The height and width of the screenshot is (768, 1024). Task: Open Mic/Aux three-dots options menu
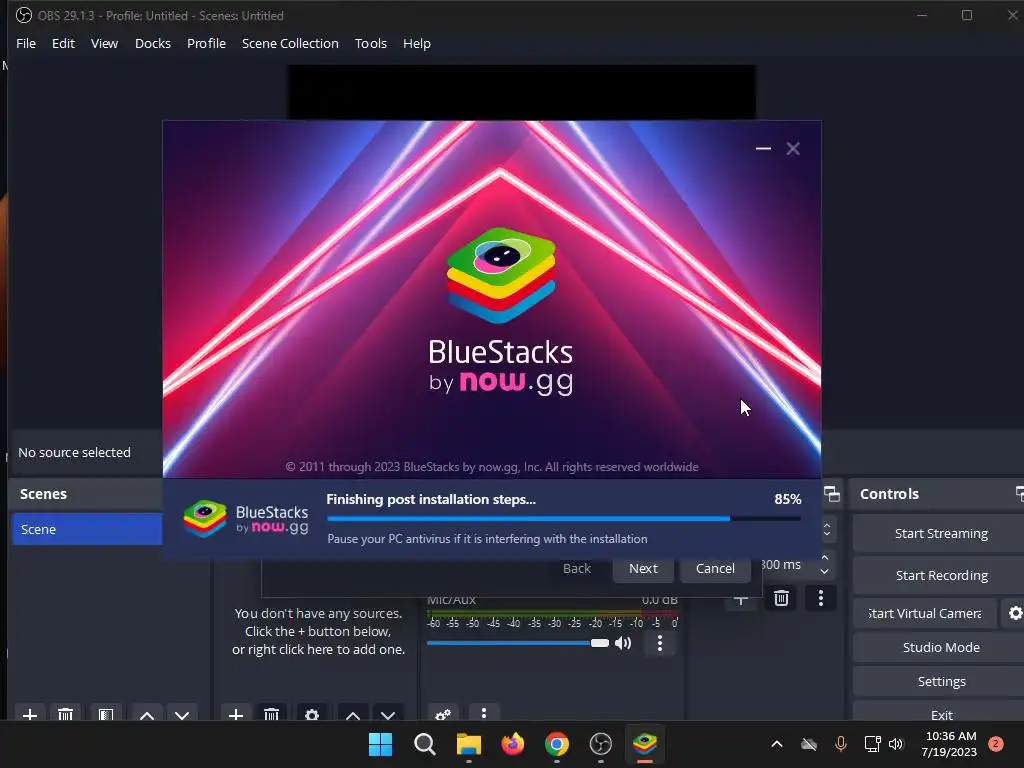pyautogui.click(x=660, y=643)
